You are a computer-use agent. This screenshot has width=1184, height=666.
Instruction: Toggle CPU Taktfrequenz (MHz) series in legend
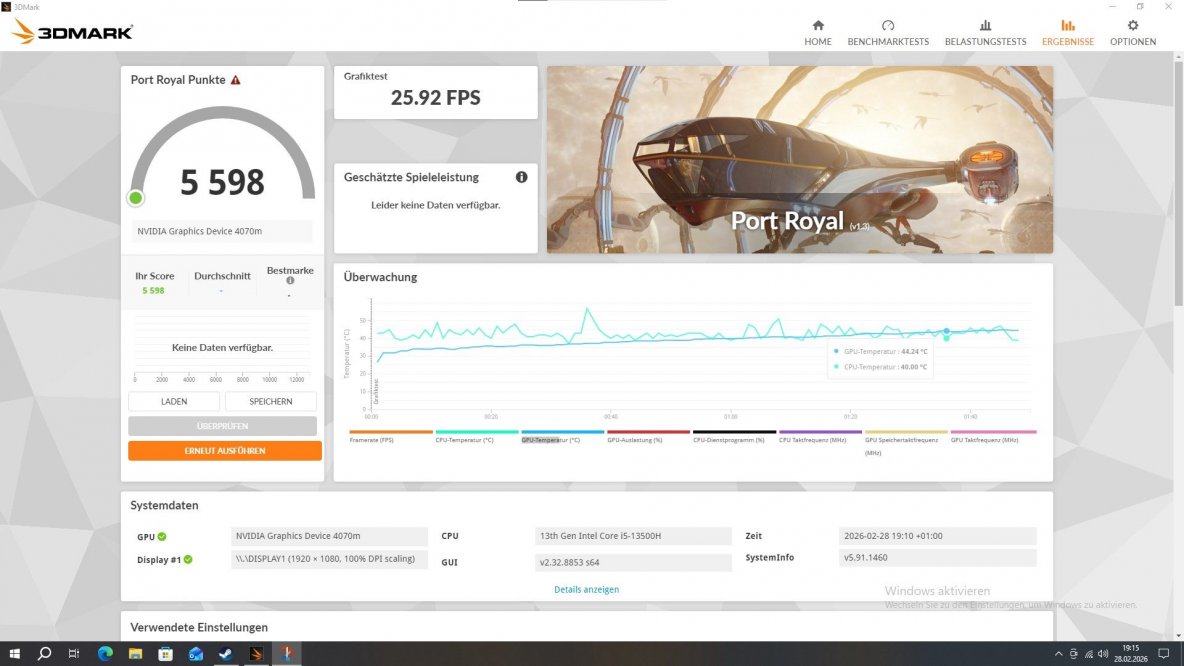(812, 439)
